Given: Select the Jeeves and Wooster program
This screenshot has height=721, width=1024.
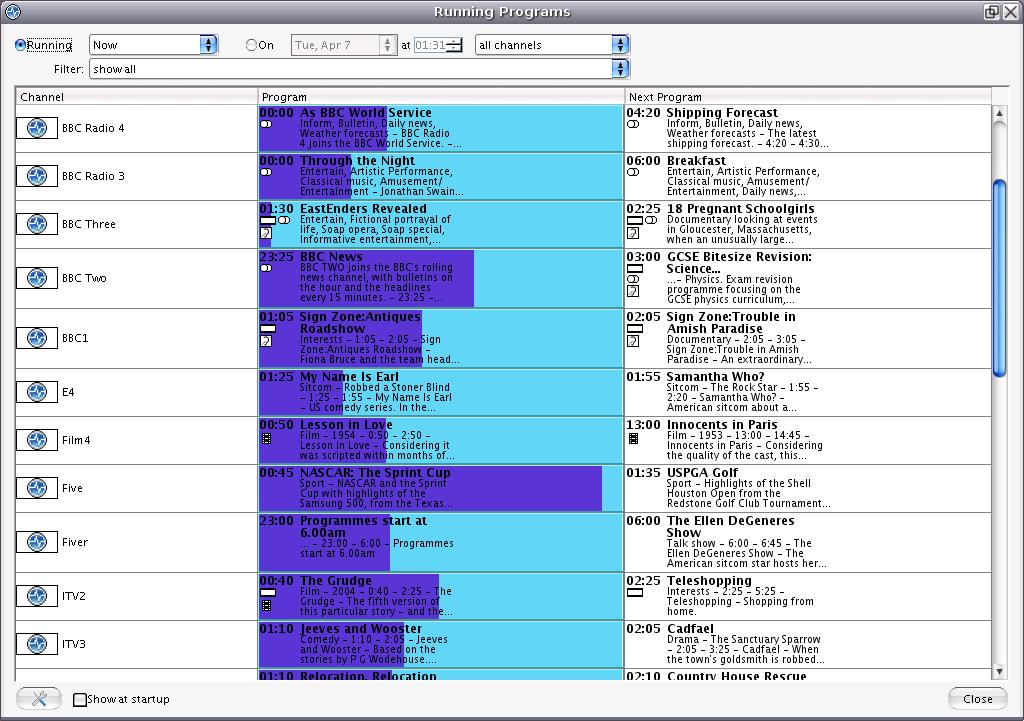Looking at the screenshot, I should (x=441, y=645).
